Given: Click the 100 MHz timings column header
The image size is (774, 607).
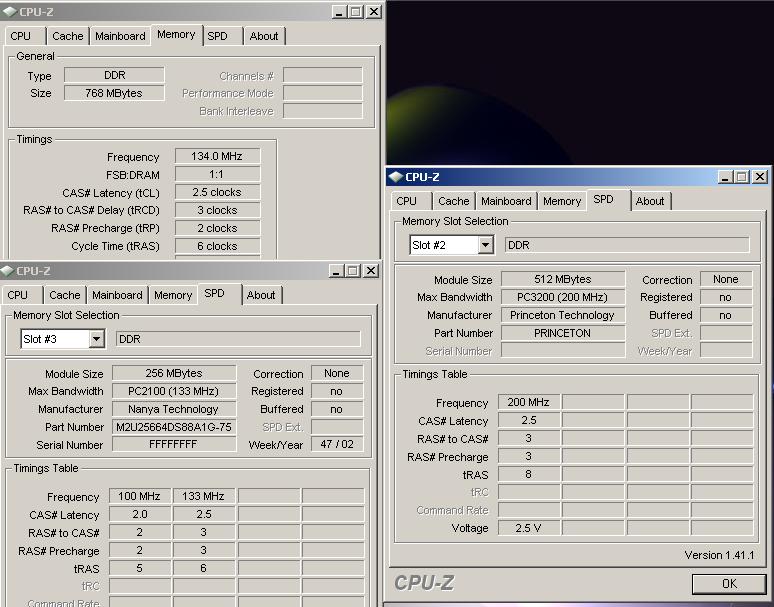Looking at the screenshot, I should coord(140,496).
